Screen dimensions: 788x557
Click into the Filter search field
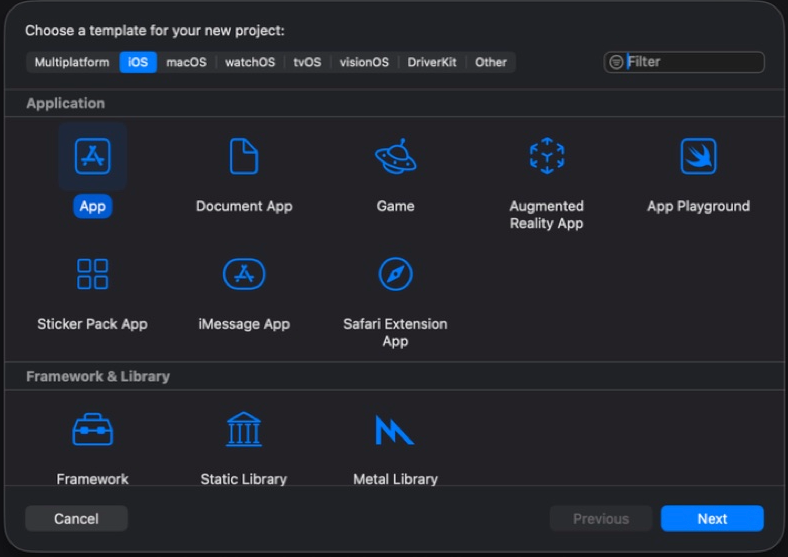point(684,62)
